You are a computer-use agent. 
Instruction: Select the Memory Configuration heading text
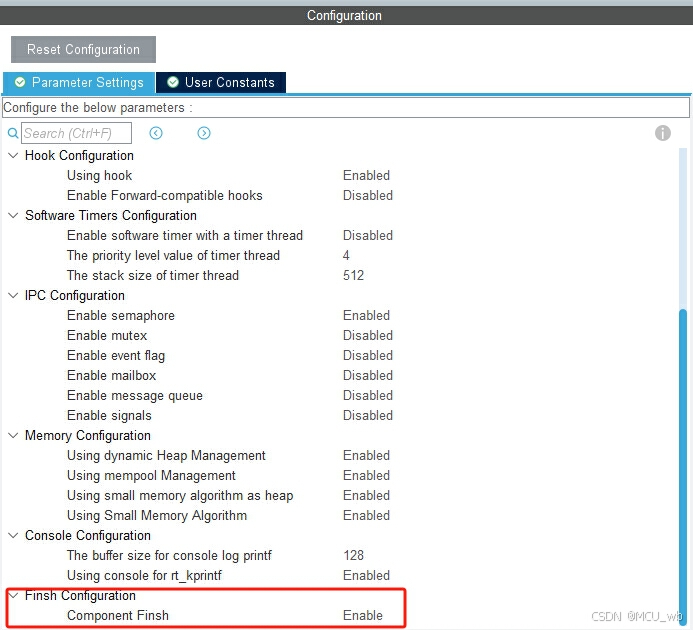88,435
